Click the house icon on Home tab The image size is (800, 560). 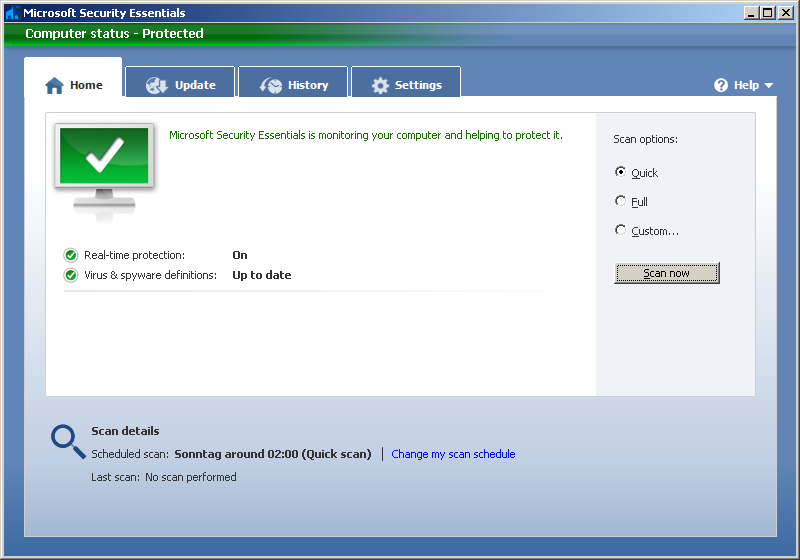(x=55, y=86)
